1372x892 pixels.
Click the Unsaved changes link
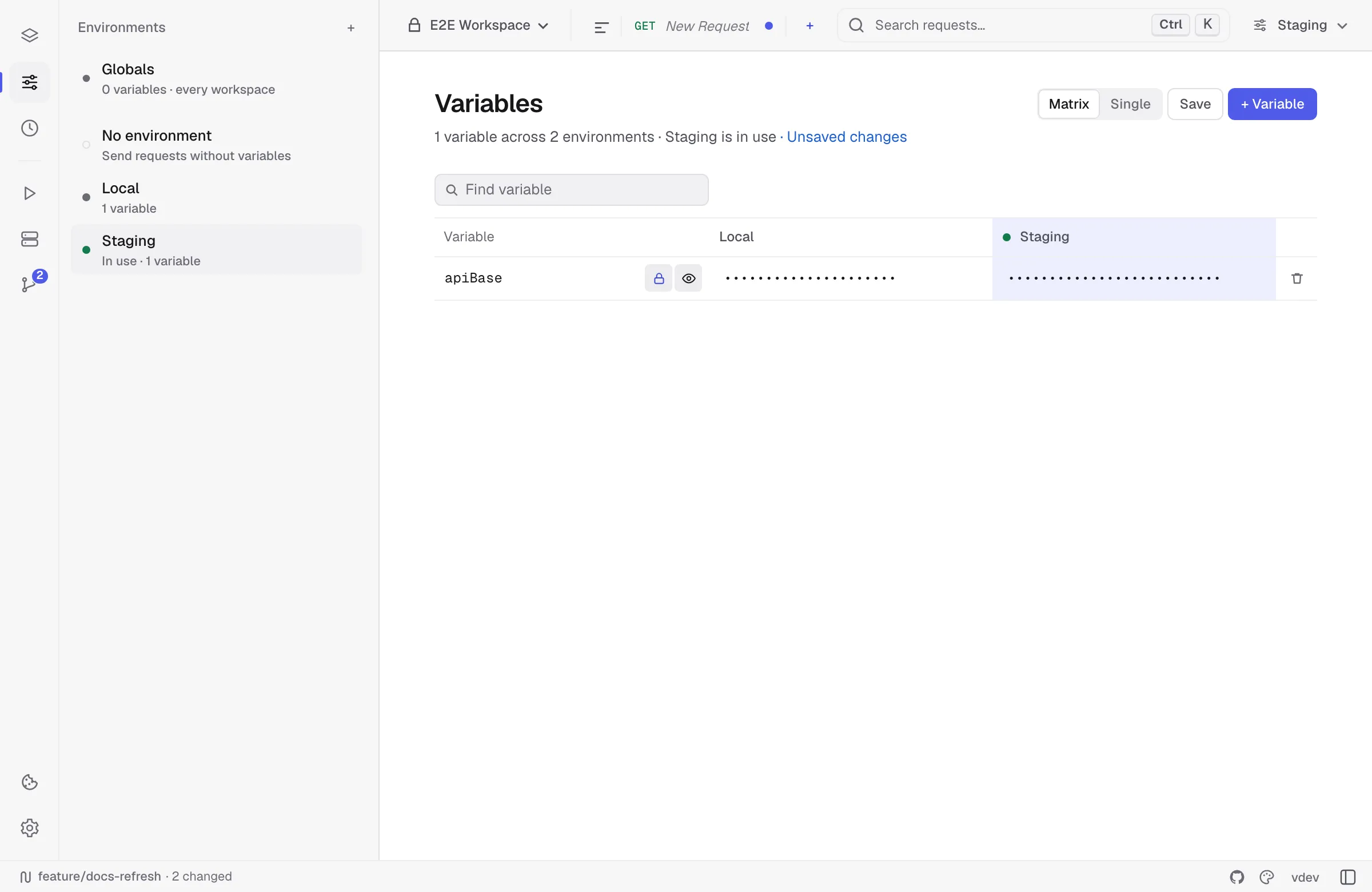[845, 137]
